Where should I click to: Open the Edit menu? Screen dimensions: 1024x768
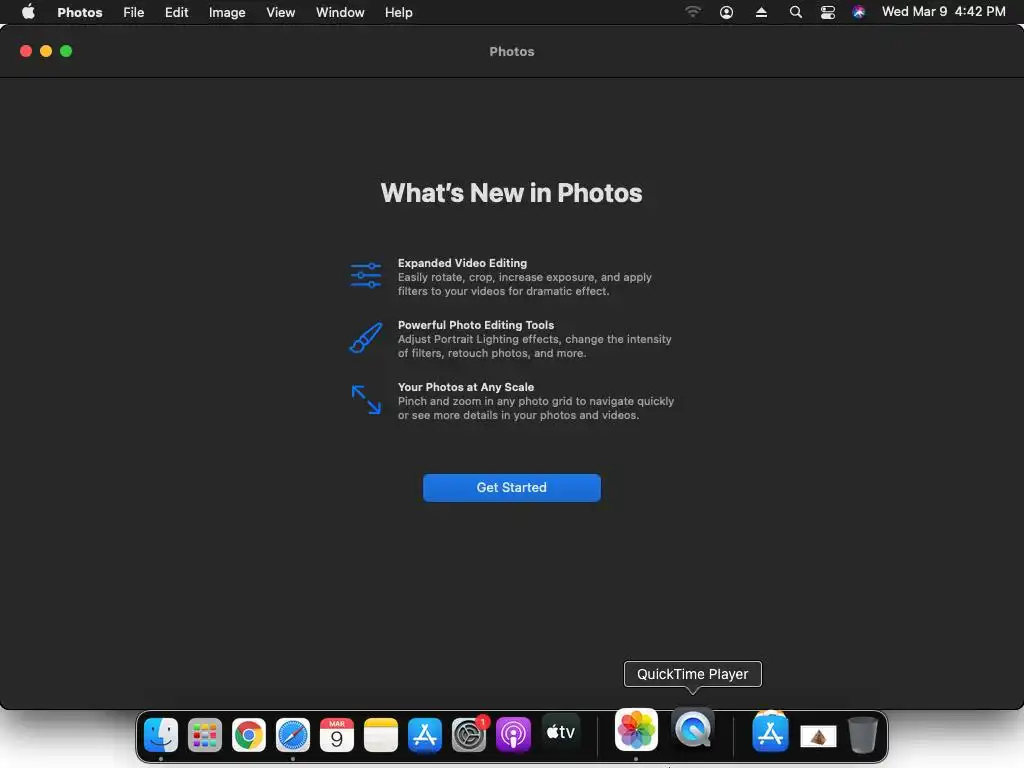(x=176, y=12)
